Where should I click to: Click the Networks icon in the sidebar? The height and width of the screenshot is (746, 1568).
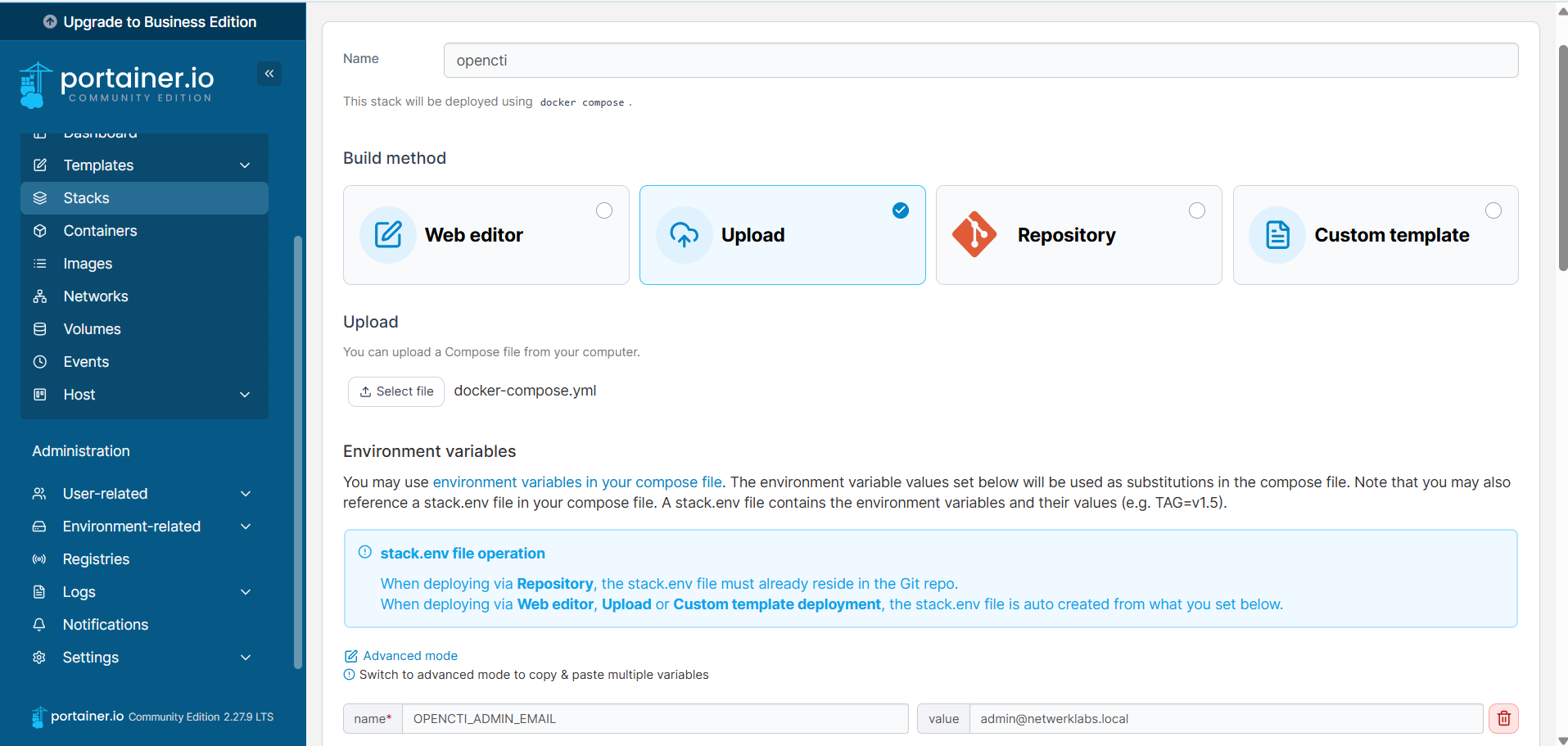pos(39,296)
